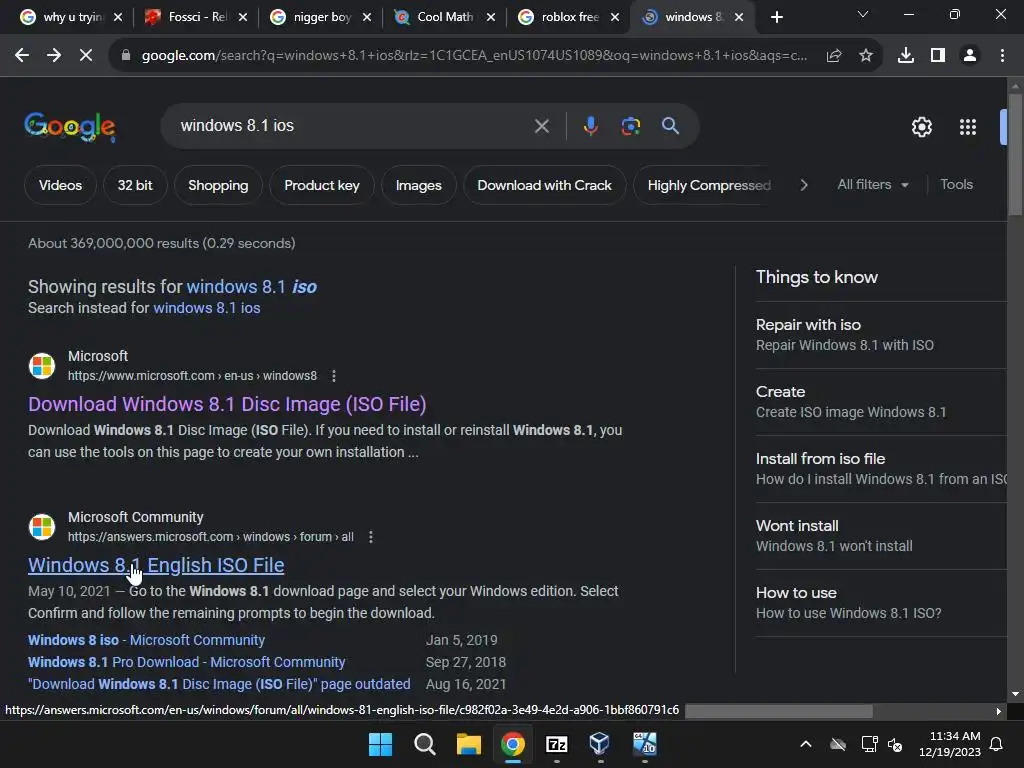The width and height of the screenshot is (1024, 768).
Task: Filter results by Videos
Action: [60, 185]
